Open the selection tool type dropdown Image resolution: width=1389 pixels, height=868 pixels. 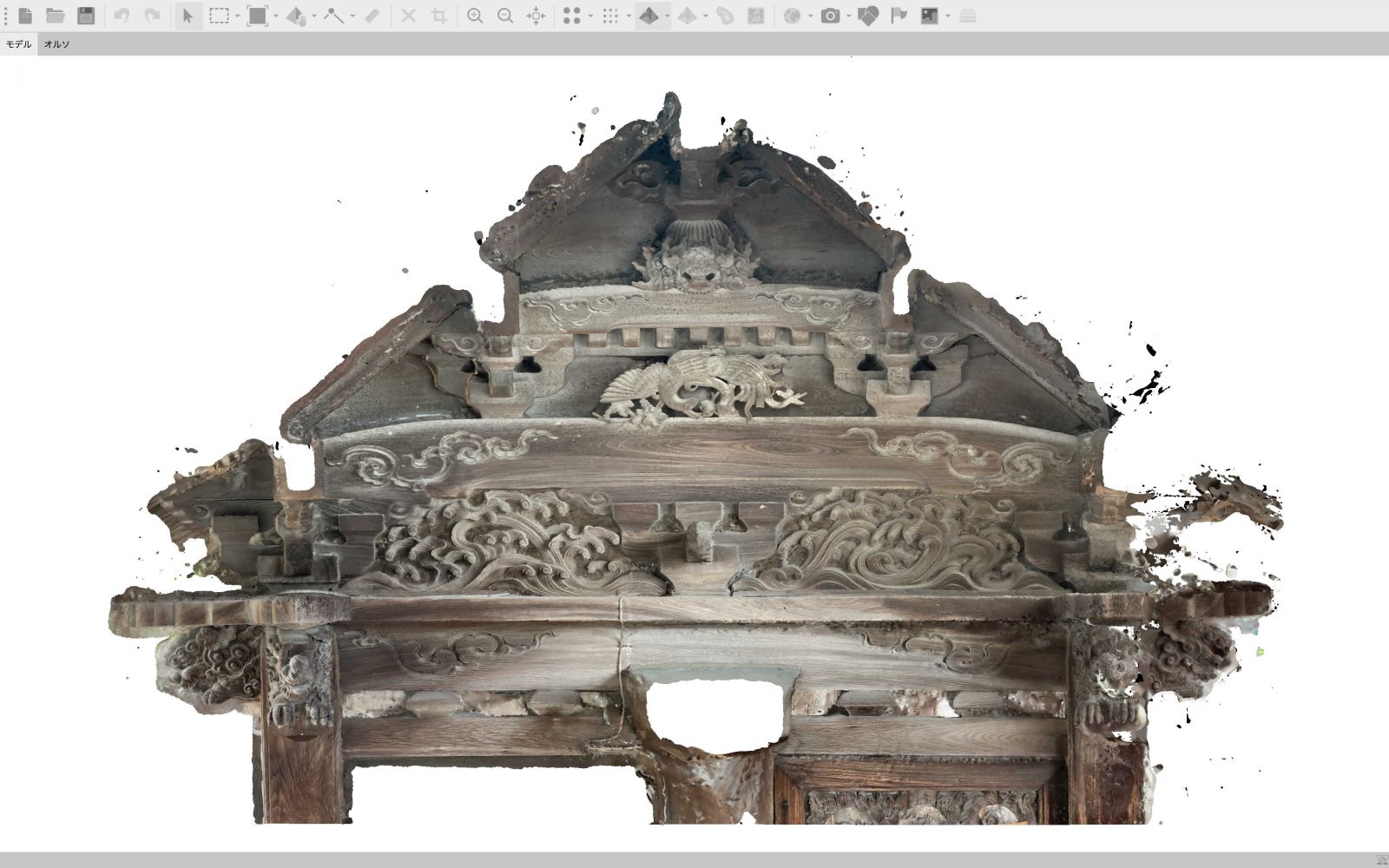(x=237, y=16)
